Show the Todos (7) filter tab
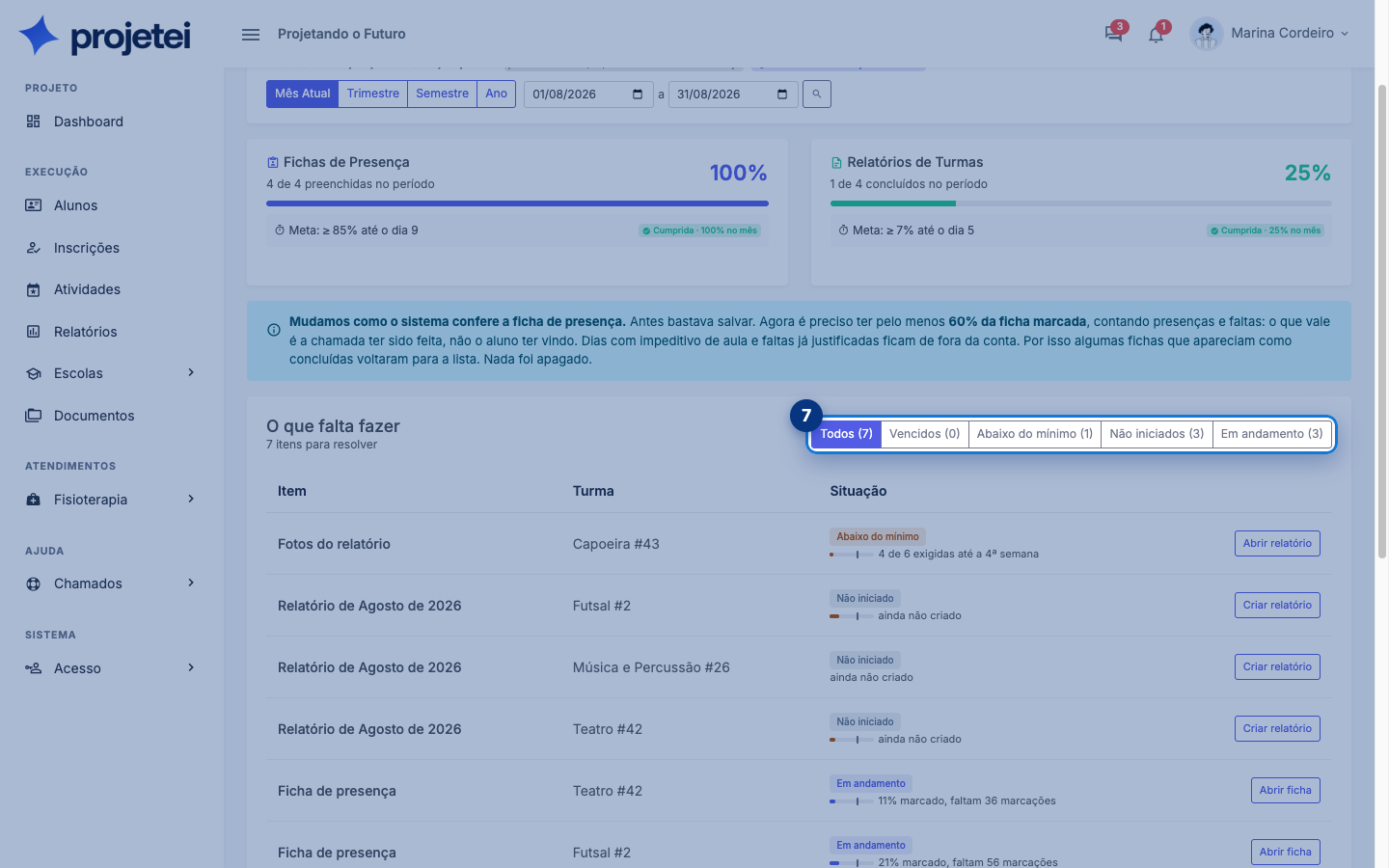The height and width of the screenshot is (868, 1389). [x=846, y=434]
